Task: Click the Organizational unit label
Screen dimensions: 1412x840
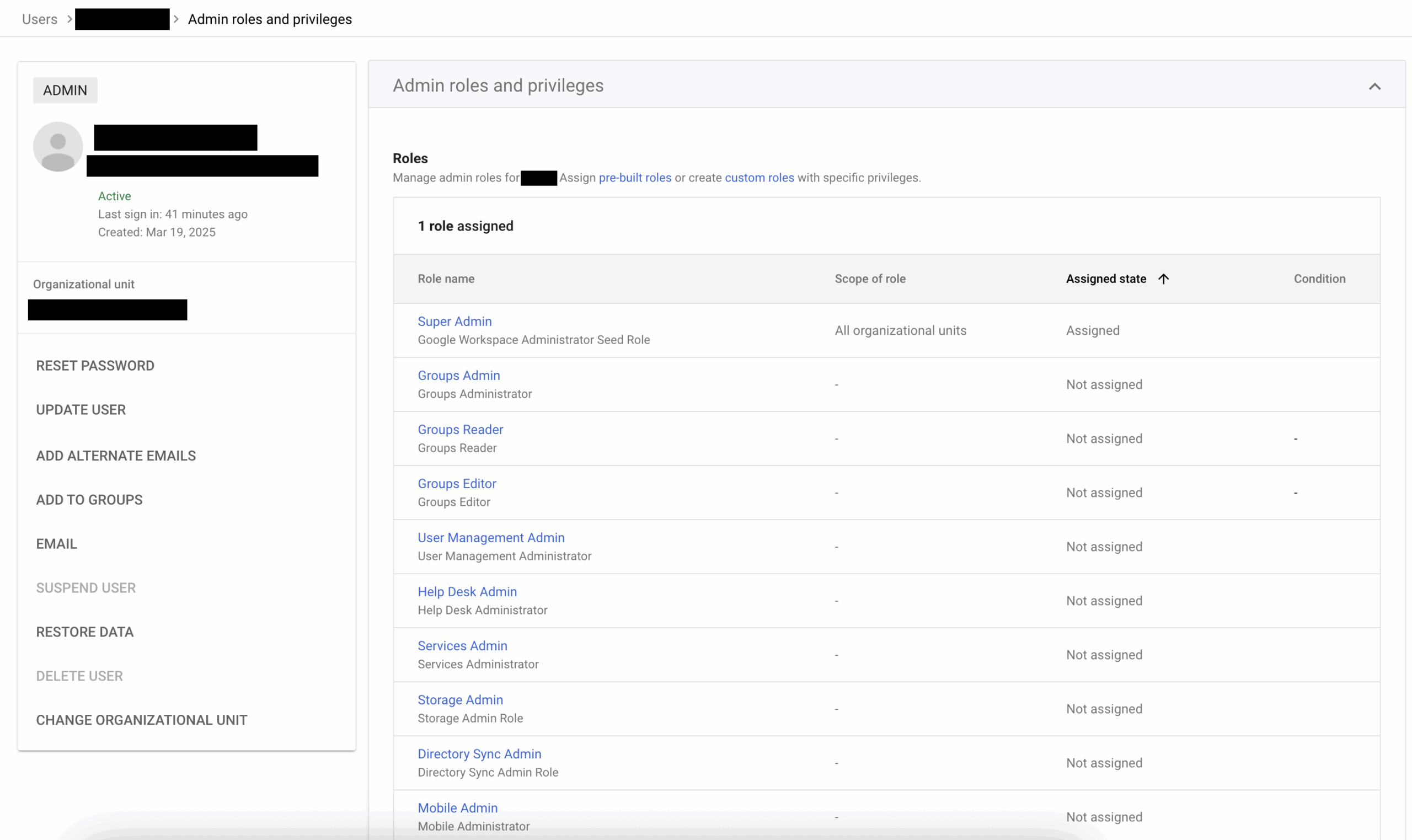Action: coord(84,284)
